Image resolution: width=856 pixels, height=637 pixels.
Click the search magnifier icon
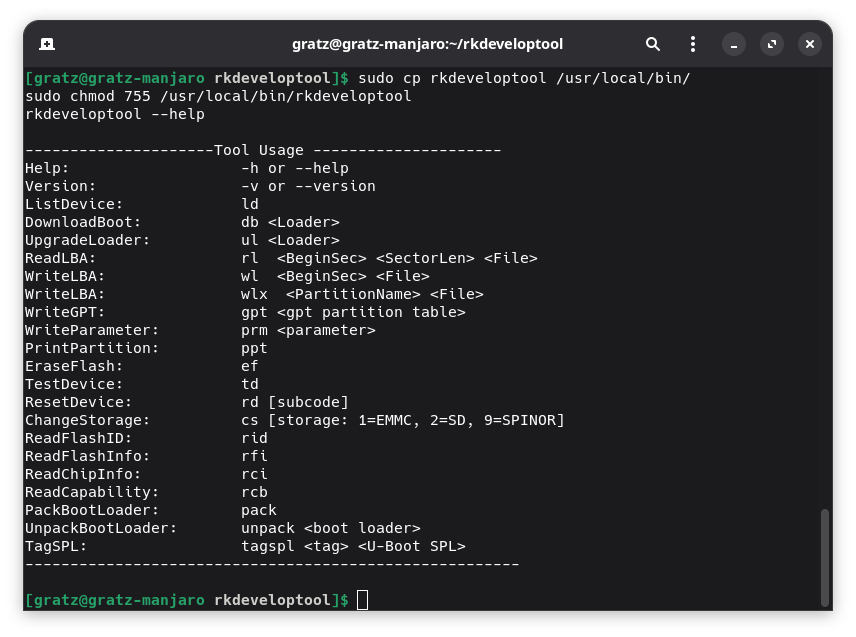tap(653, 44)
